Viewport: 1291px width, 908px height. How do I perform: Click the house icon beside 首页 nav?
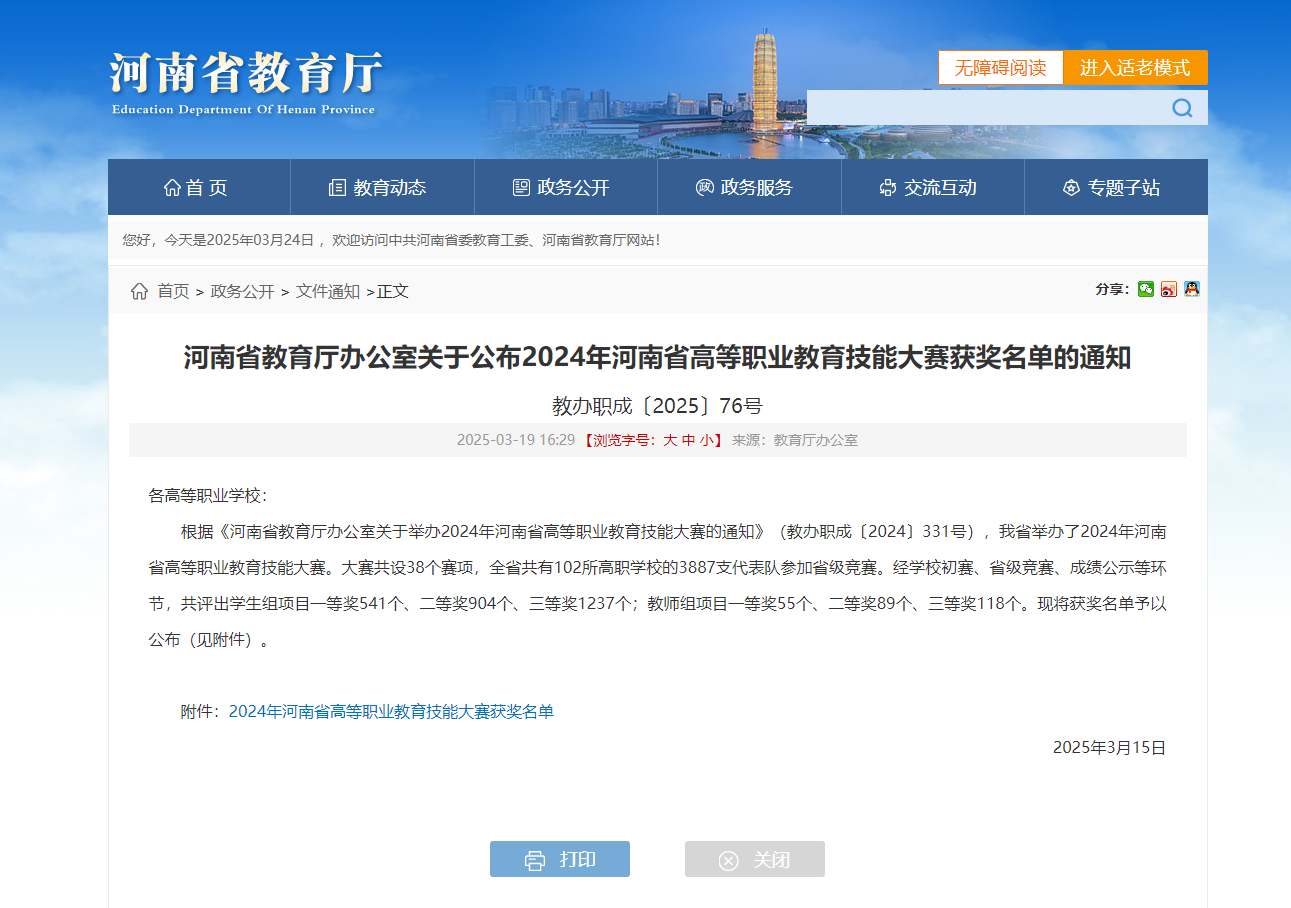click(x=172, y=188)
